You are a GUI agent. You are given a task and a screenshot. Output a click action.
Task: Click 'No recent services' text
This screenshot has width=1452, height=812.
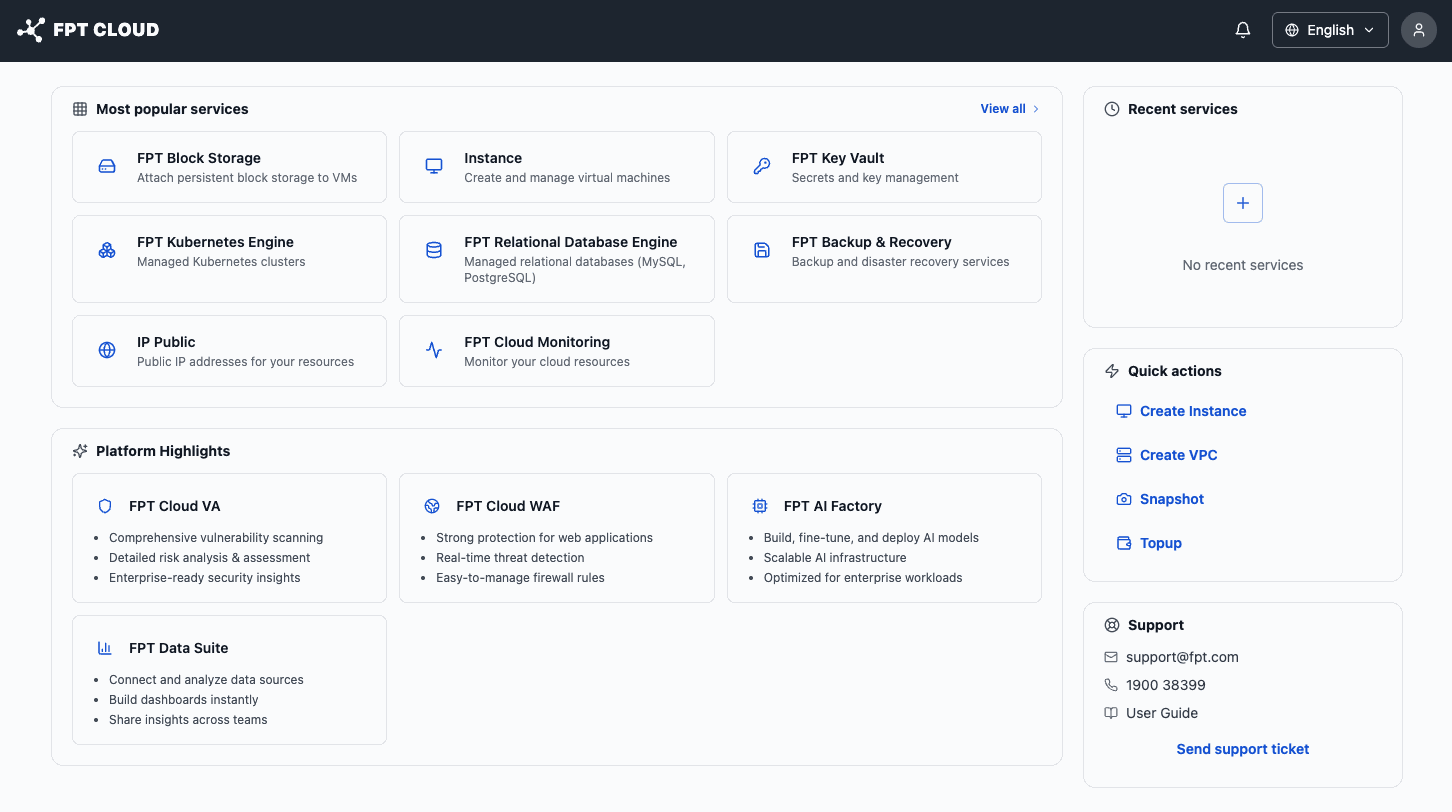pyautogui.click(x=1243, y=265)
